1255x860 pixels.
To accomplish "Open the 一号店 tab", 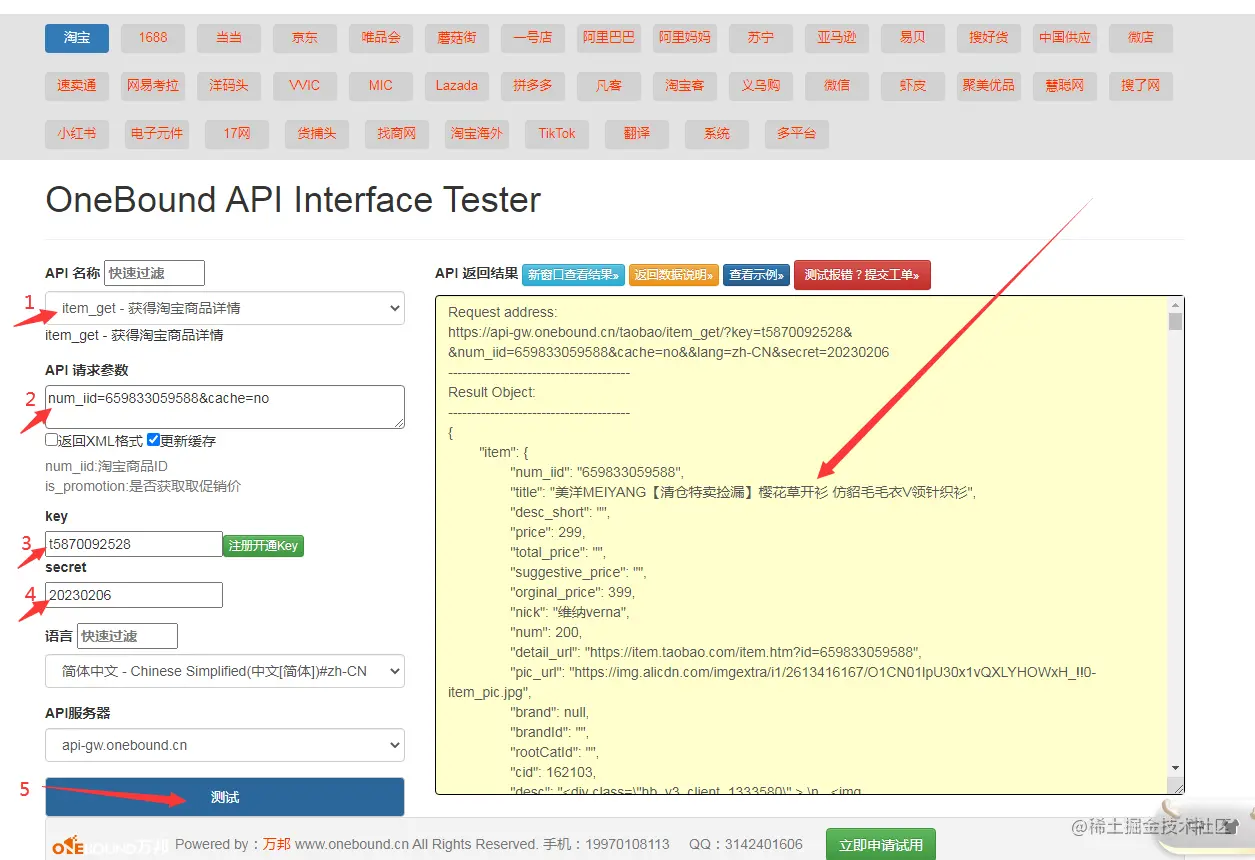I will 533,38.
